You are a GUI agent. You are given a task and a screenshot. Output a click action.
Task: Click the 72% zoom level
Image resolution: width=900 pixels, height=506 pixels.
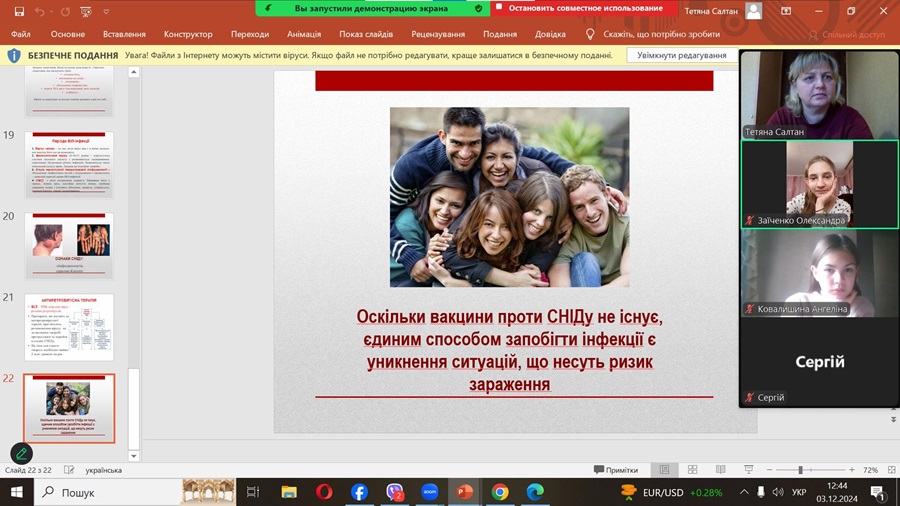click(870, 470)
